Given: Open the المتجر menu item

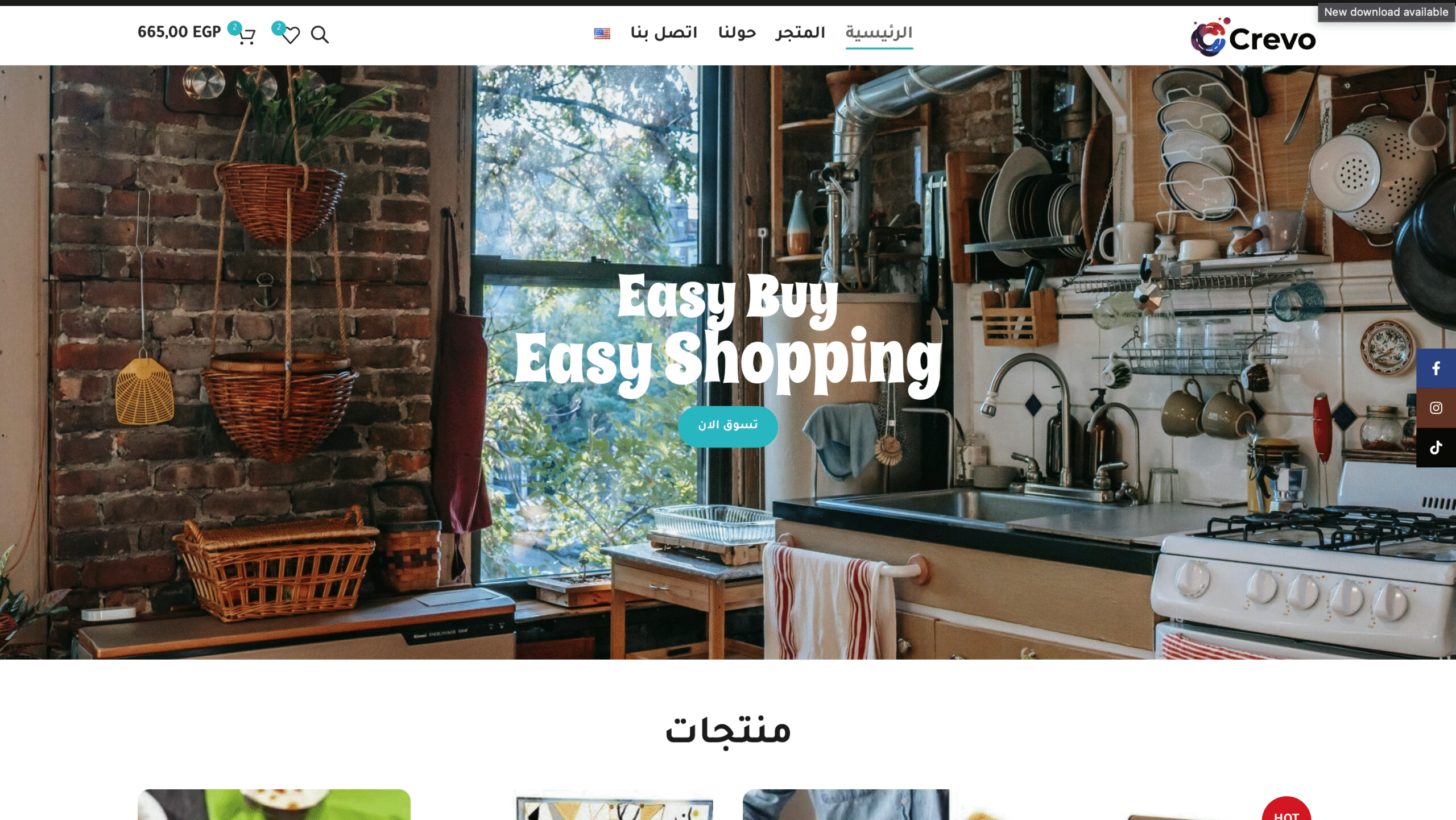Looking at the screenshot, I should [x=800, y=32].
